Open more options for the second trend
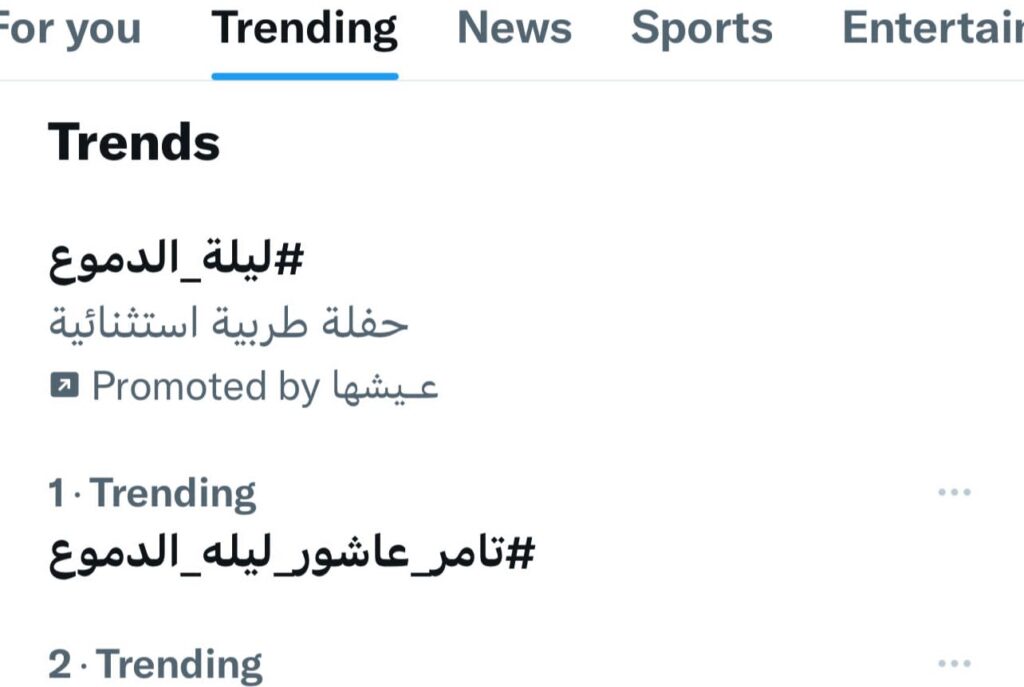 click(954, 663)
